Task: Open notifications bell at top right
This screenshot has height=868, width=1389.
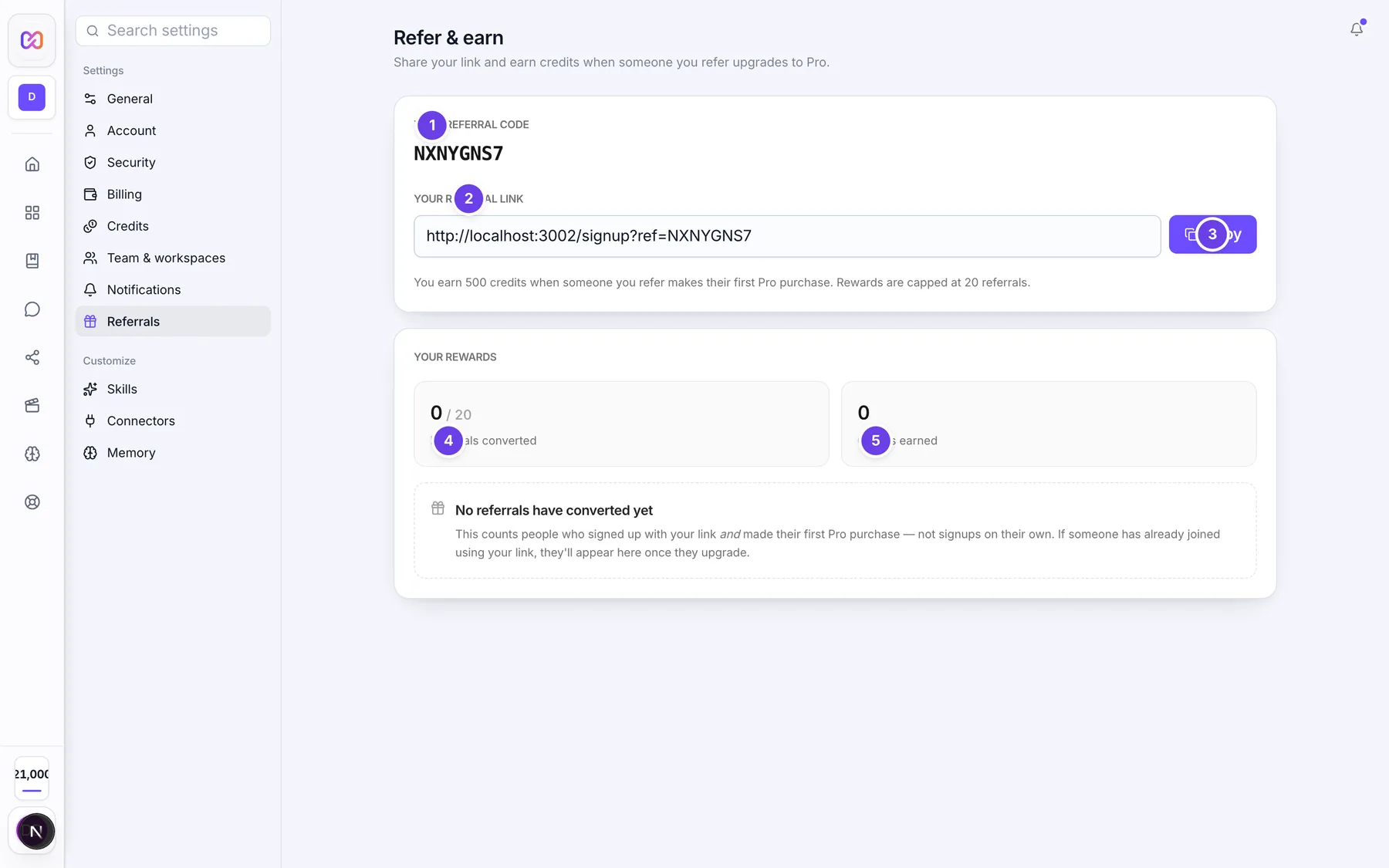Action: [1356, 29]
